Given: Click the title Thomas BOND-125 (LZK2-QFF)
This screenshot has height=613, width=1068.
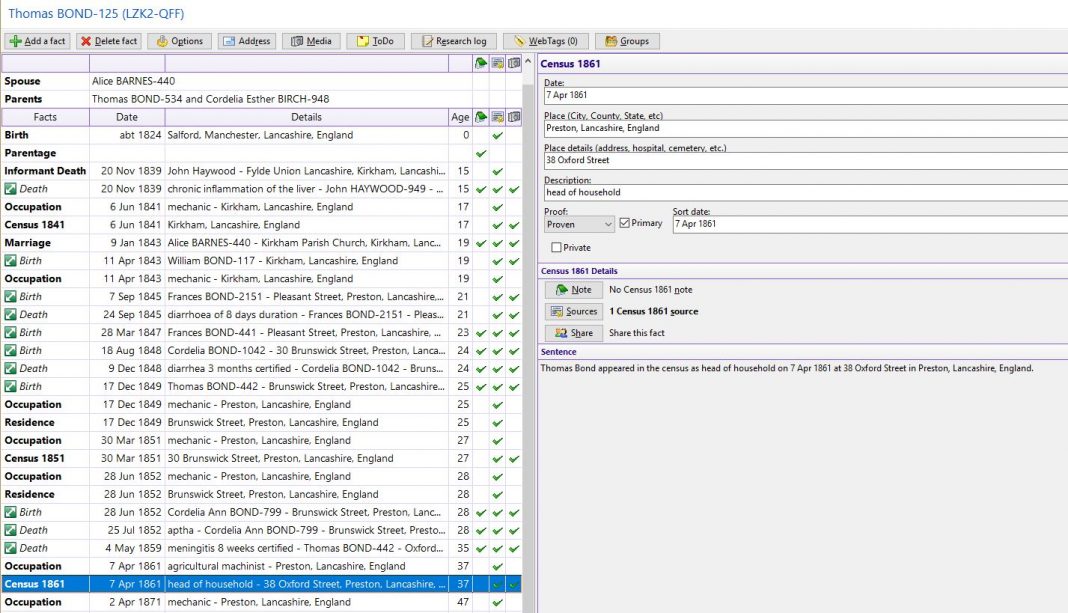Looking at the screenshot, I should point(96,14).
